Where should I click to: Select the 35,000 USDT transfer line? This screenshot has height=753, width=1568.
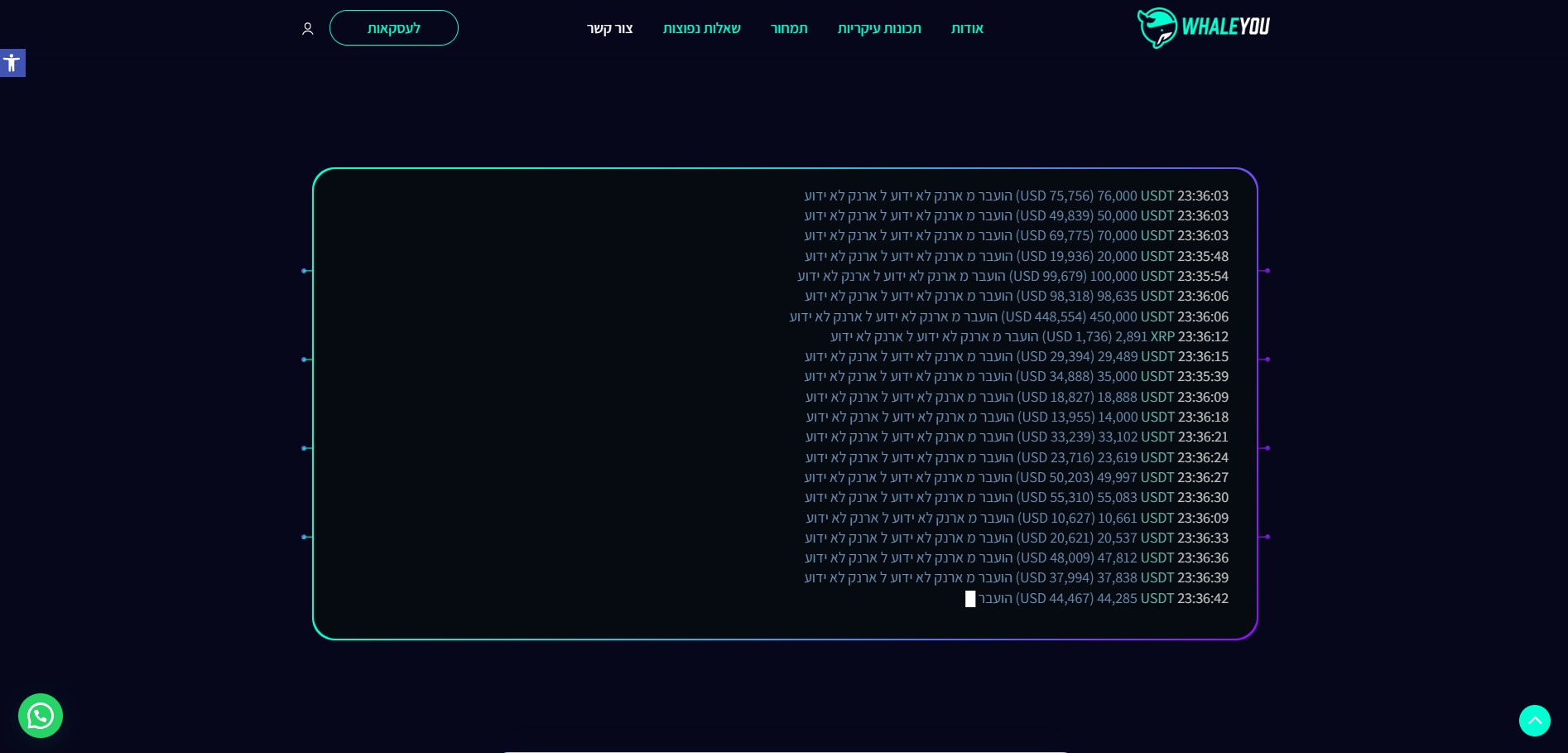pos(1017,377)
